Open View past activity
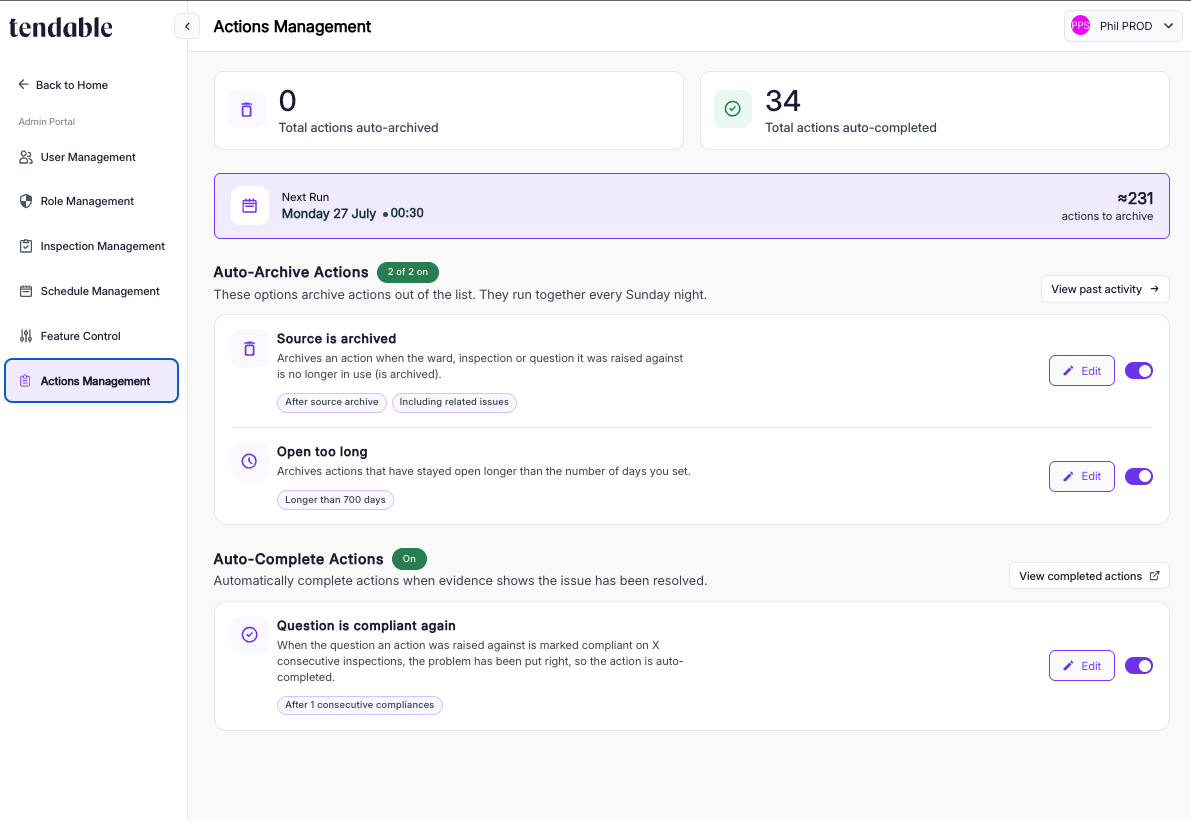 (1104, 289)
